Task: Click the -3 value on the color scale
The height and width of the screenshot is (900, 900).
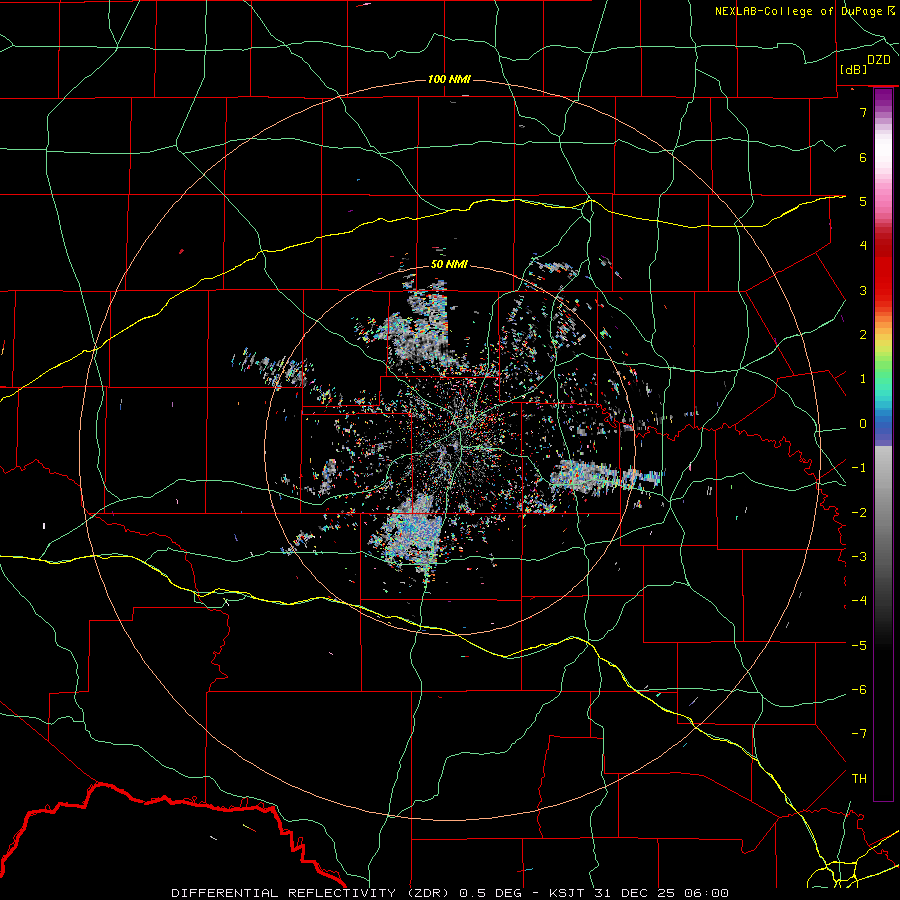Action: click(859, 556)
